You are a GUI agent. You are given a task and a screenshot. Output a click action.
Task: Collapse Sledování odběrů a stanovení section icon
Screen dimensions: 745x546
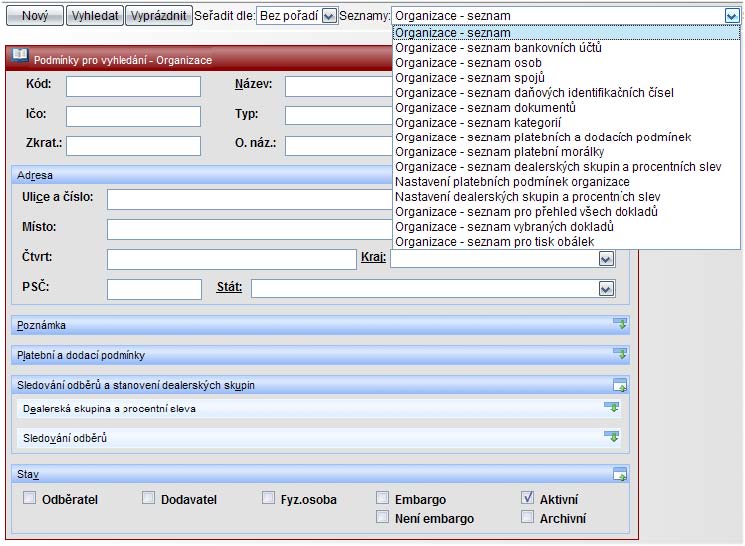pos(620,384)
